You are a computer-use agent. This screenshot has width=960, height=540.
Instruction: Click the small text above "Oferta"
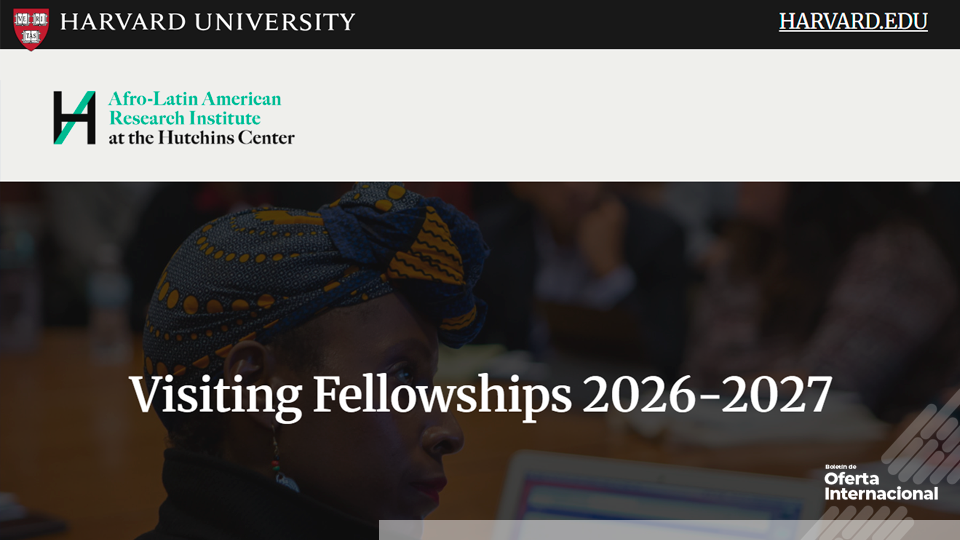(x=842, y=467)
